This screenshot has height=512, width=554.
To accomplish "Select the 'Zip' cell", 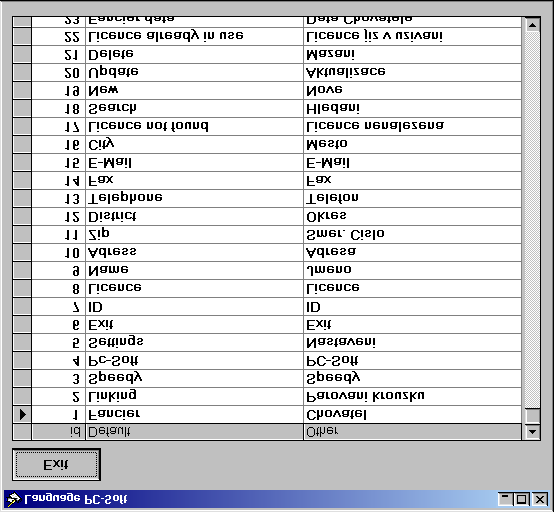I will click(x=194, y=234).
